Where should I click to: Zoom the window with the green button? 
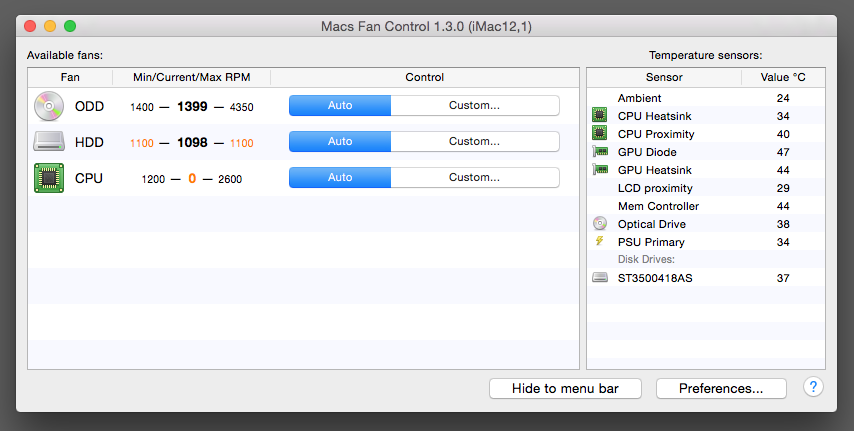[x=70, y=26]
